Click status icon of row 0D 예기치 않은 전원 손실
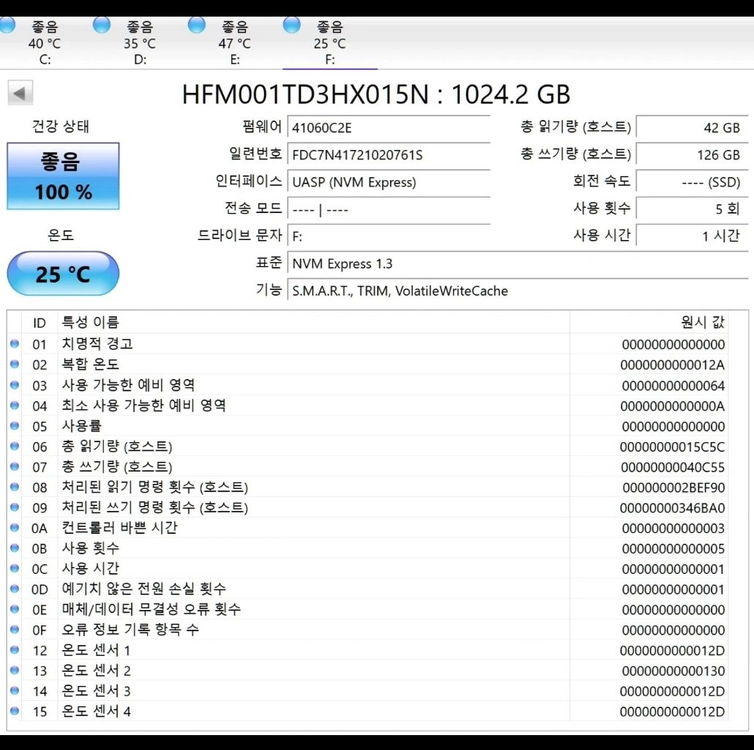This screenshot has width=754, height=750. [x=14, y=589]
